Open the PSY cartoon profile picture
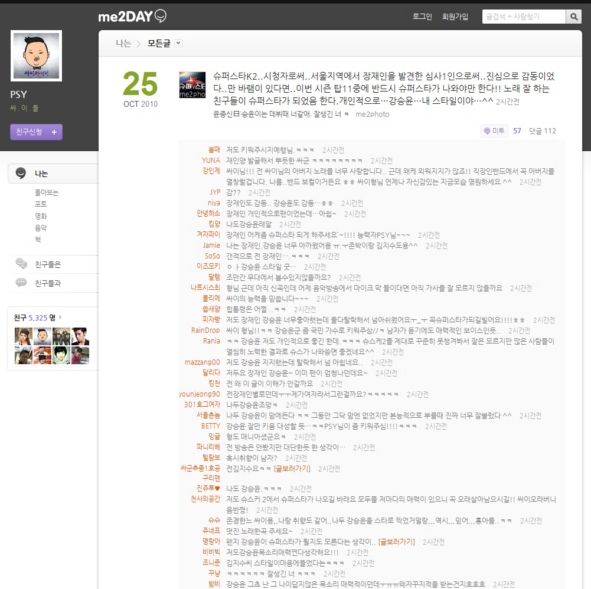Screen dimensions: 591x589 (x=36, y=56)
